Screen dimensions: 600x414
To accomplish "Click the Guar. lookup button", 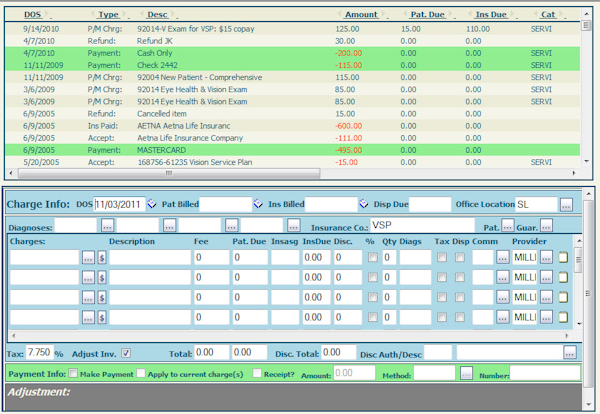I will 546,225.
